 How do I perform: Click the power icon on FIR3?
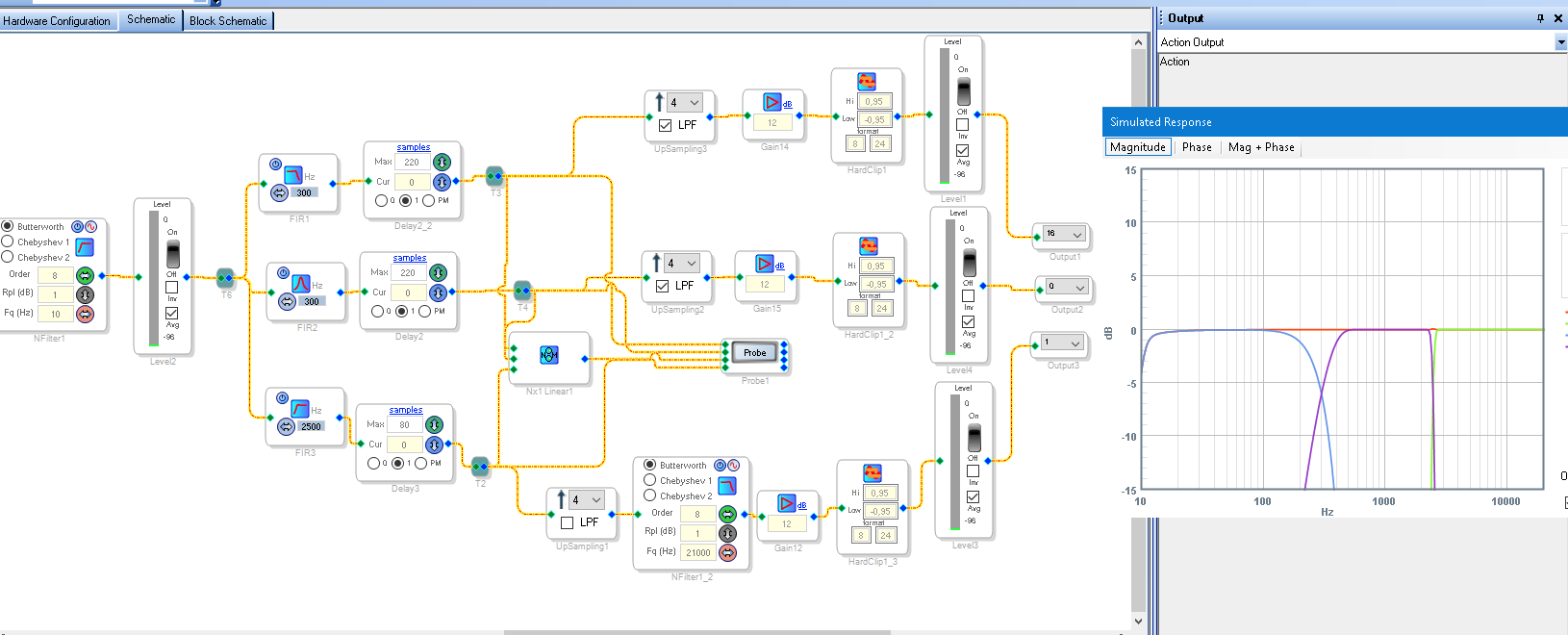pyautogui.click(x=282, y=397)
